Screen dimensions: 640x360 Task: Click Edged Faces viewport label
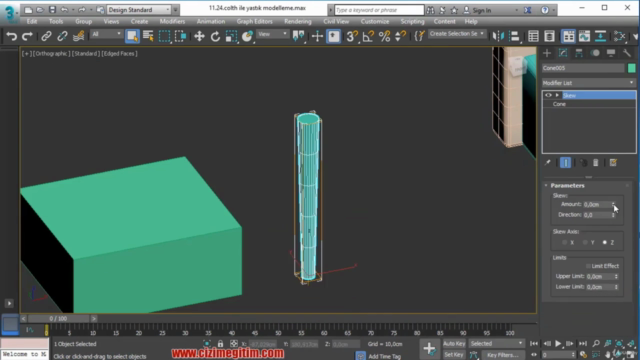click(x=119, y=53)
